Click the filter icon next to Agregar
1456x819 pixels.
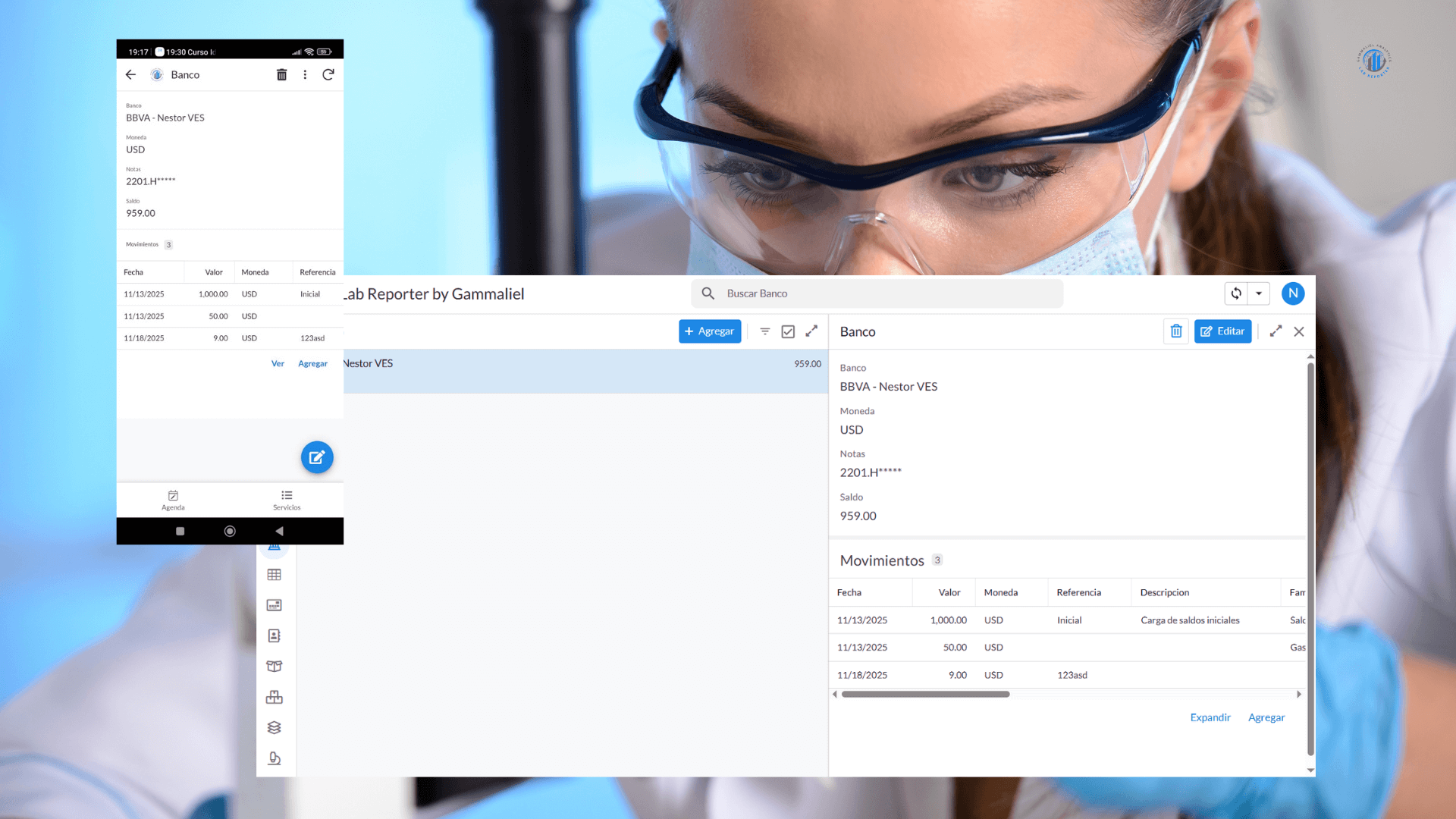pyautogui.click(x=765, y=331)
